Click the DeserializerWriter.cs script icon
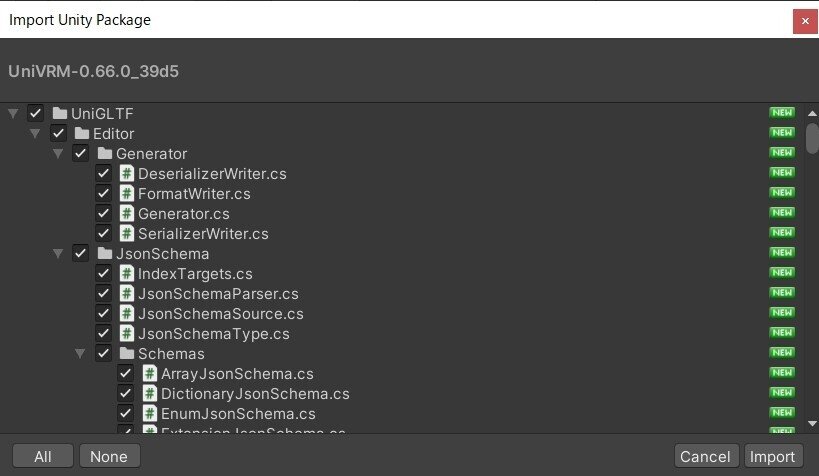The height and width of the screenshot is (476, 819). [x=127, y=173]
